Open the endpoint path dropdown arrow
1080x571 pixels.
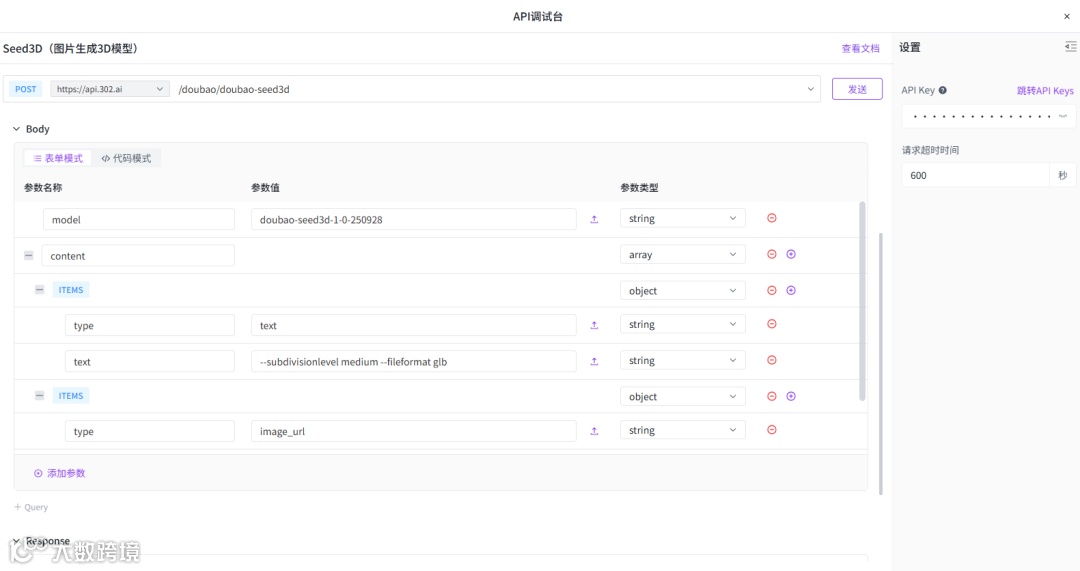810,89
